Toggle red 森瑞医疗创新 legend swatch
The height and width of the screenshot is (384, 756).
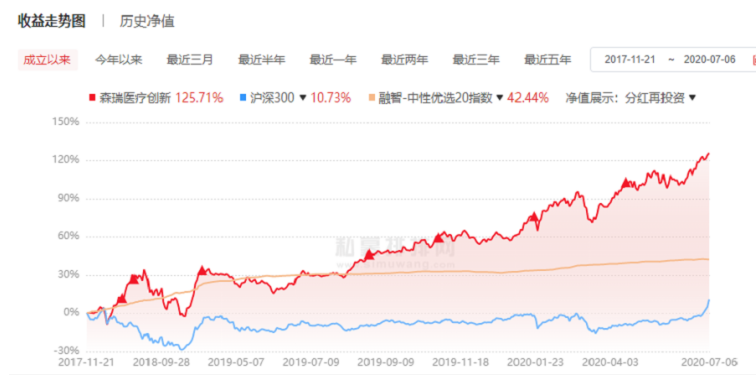pyautogui.click(x=92, y=98)
